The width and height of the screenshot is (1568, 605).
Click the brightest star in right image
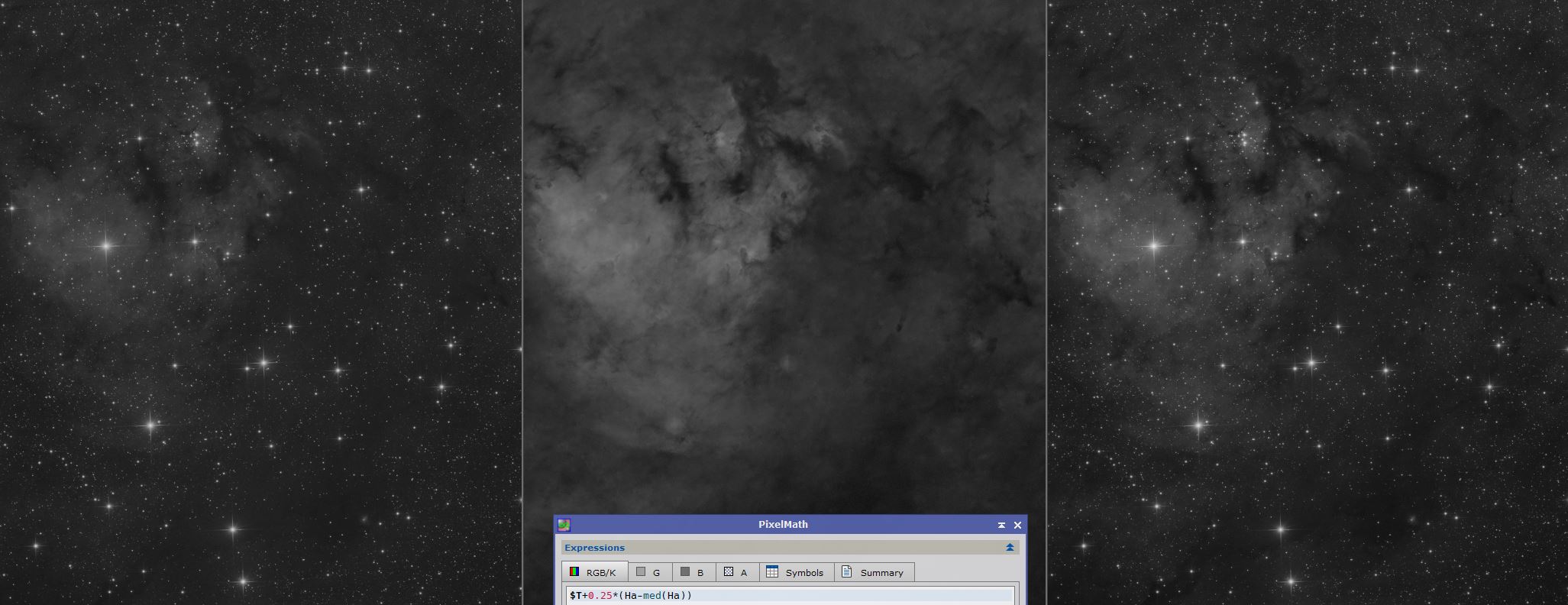(x=1154, y=245)
